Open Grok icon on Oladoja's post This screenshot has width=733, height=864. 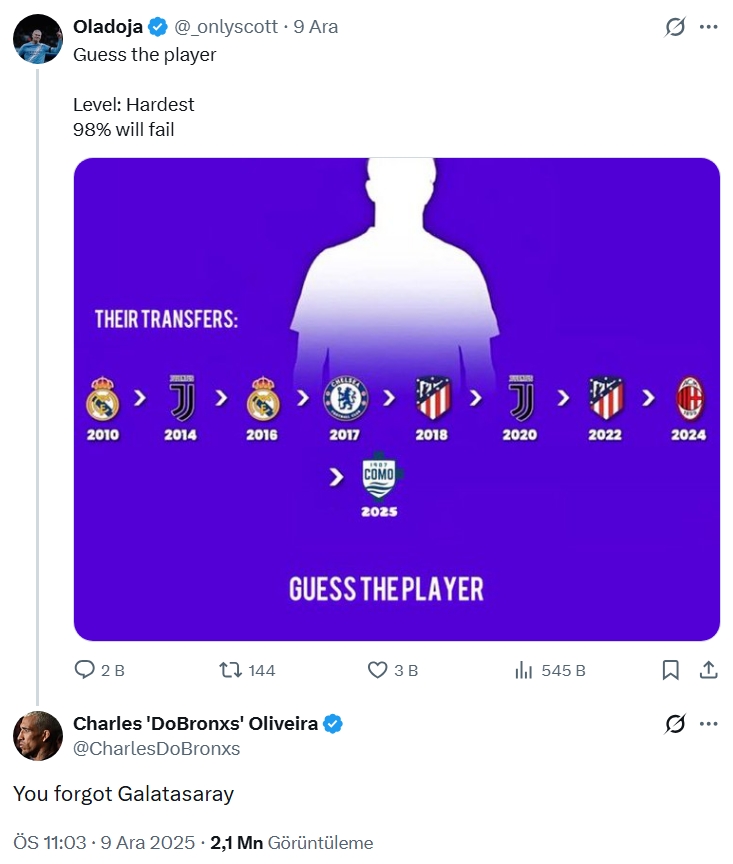[675, 27]
